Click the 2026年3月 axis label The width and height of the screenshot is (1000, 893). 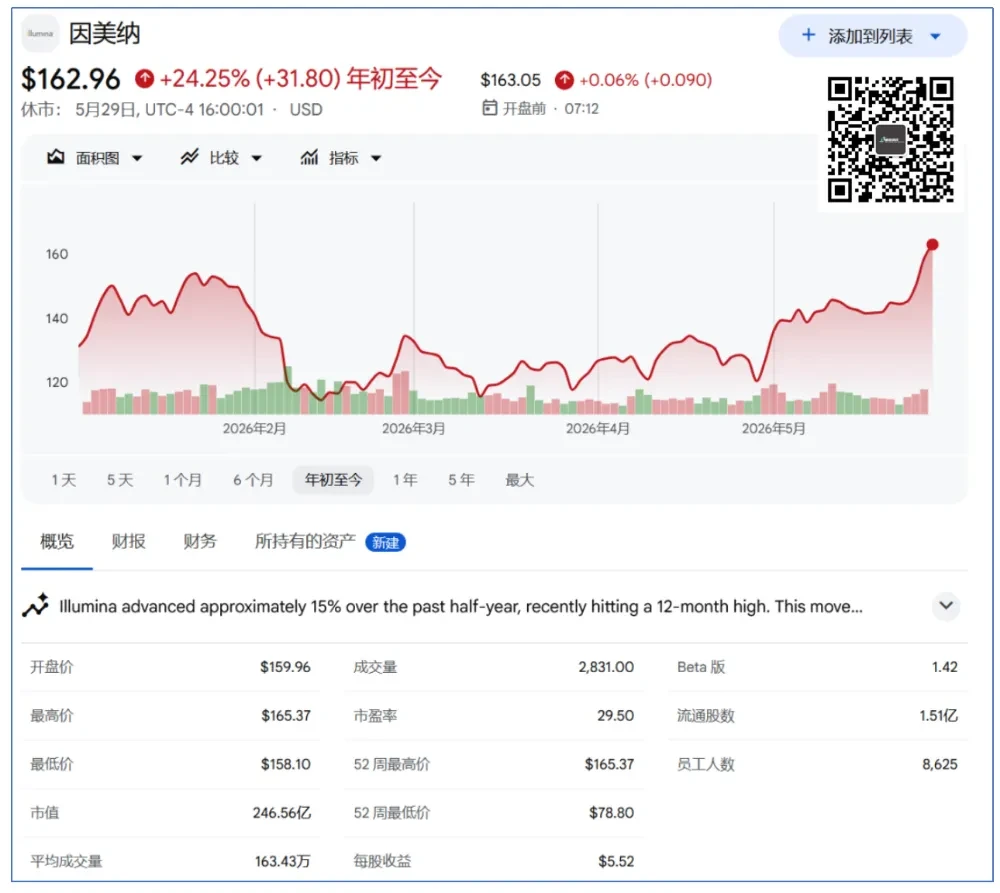(413, 429)
